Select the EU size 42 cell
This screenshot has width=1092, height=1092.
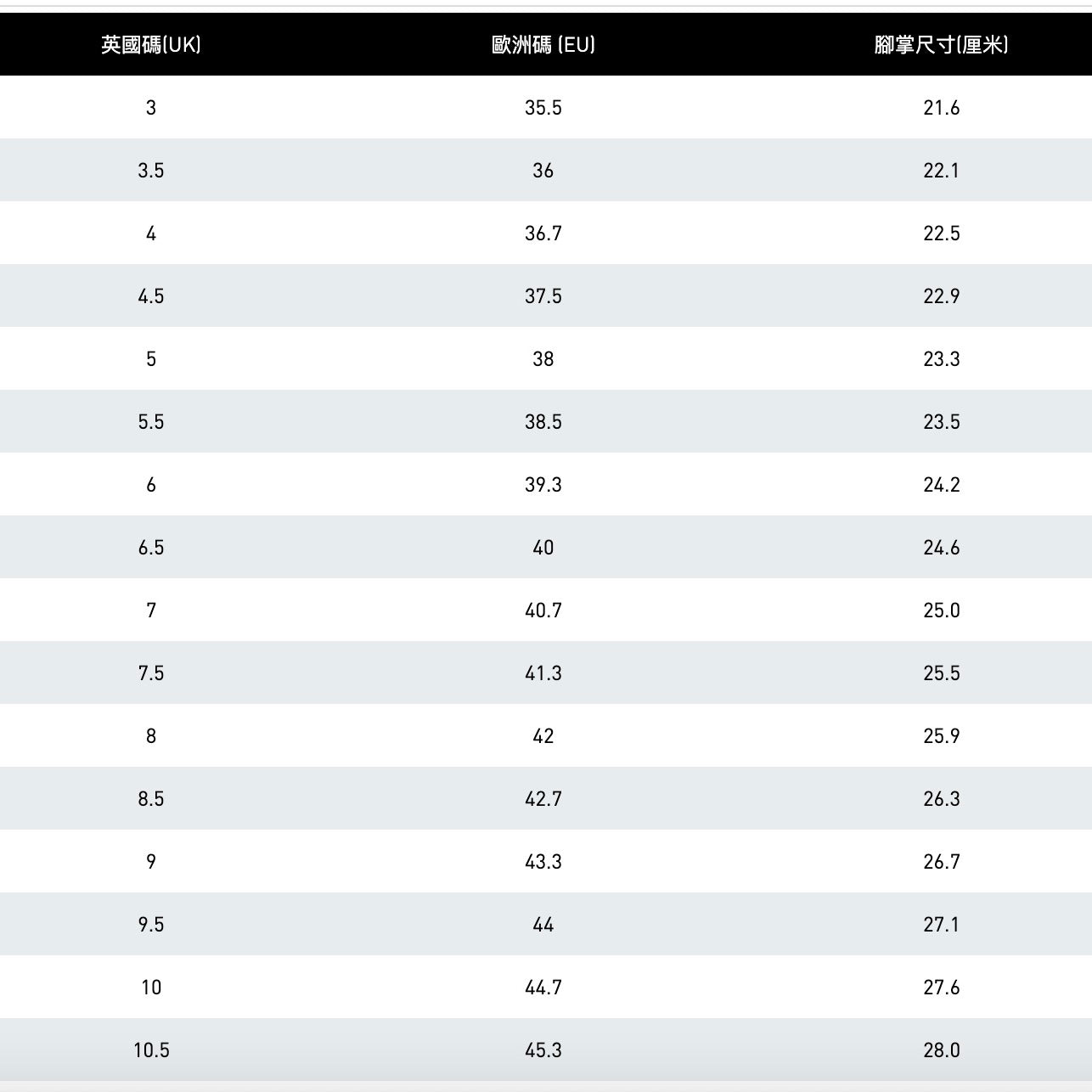[x=543, y=736]
